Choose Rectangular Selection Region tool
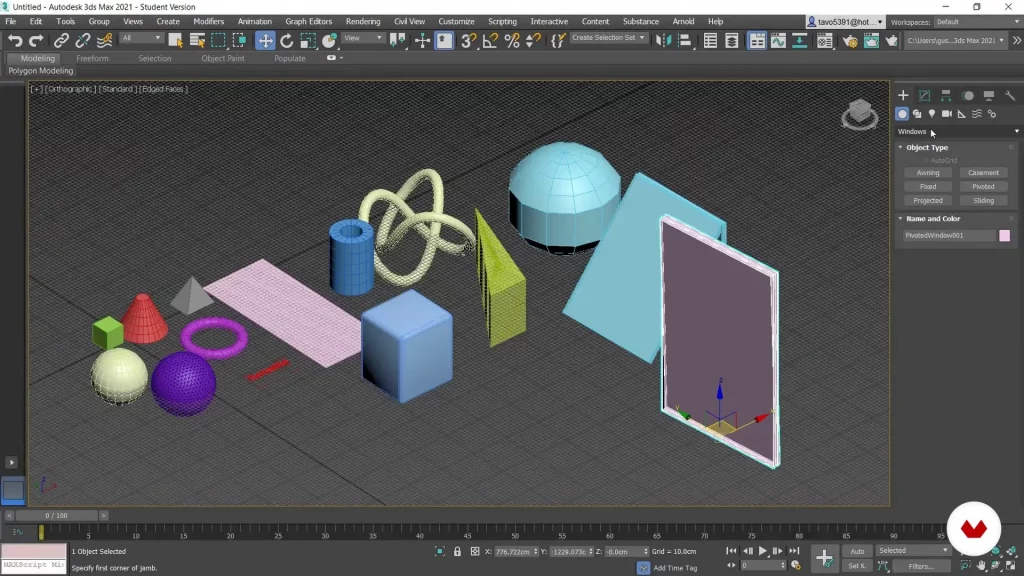 point(218,40)
